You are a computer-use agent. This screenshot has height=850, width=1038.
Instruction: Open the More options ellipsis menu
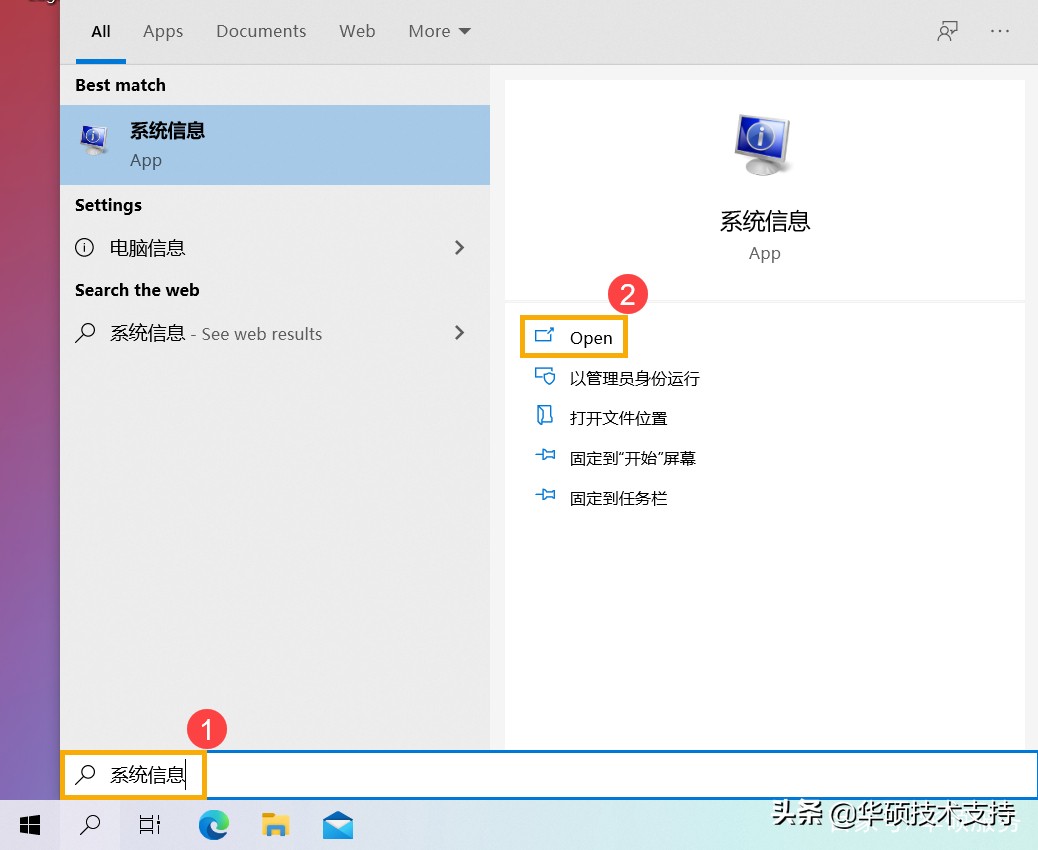click(1000, 31)
